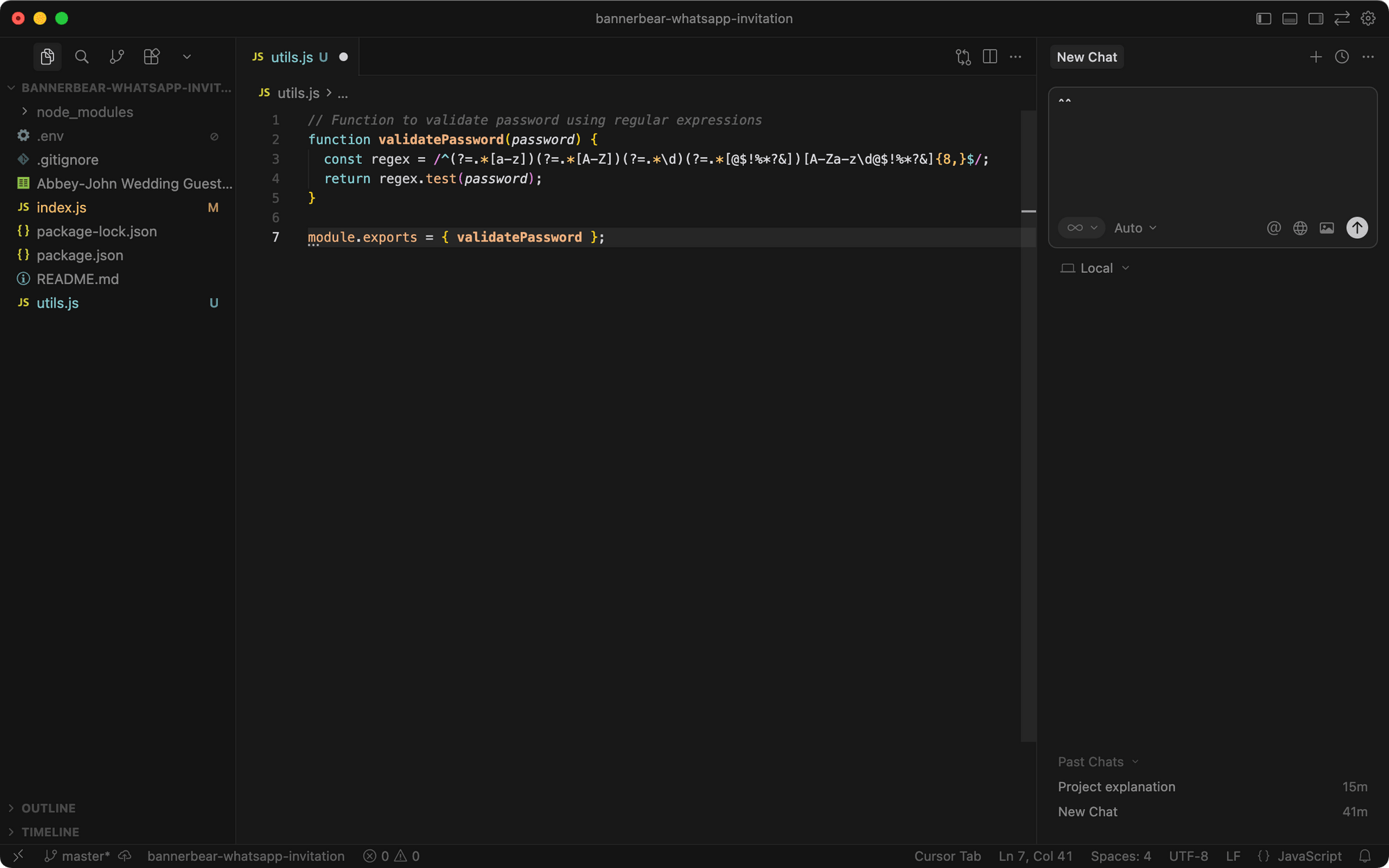Image resolution: width=1389 pixels, height=868 pixels.
Task: Select index.js in the file explorer
Action: point(61,207)
